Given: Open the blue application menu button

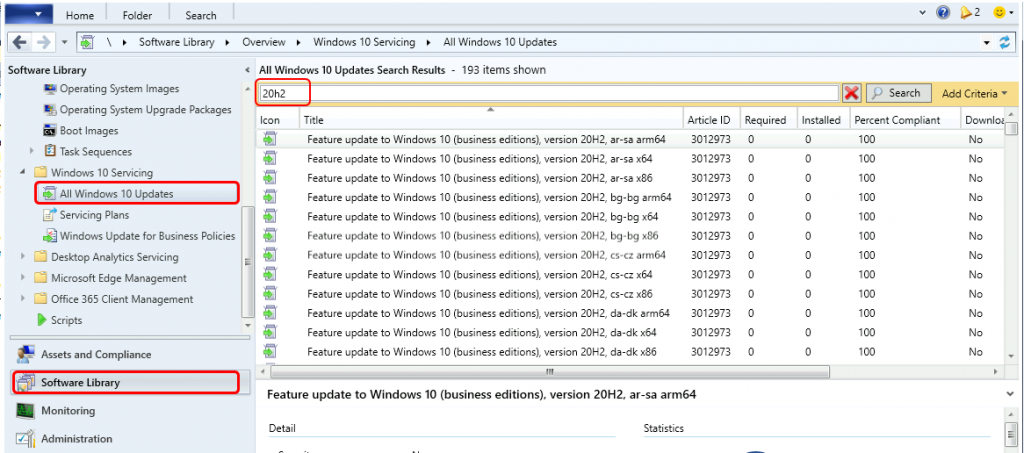Looking at the screenshot, I should [x=28, y=13].
